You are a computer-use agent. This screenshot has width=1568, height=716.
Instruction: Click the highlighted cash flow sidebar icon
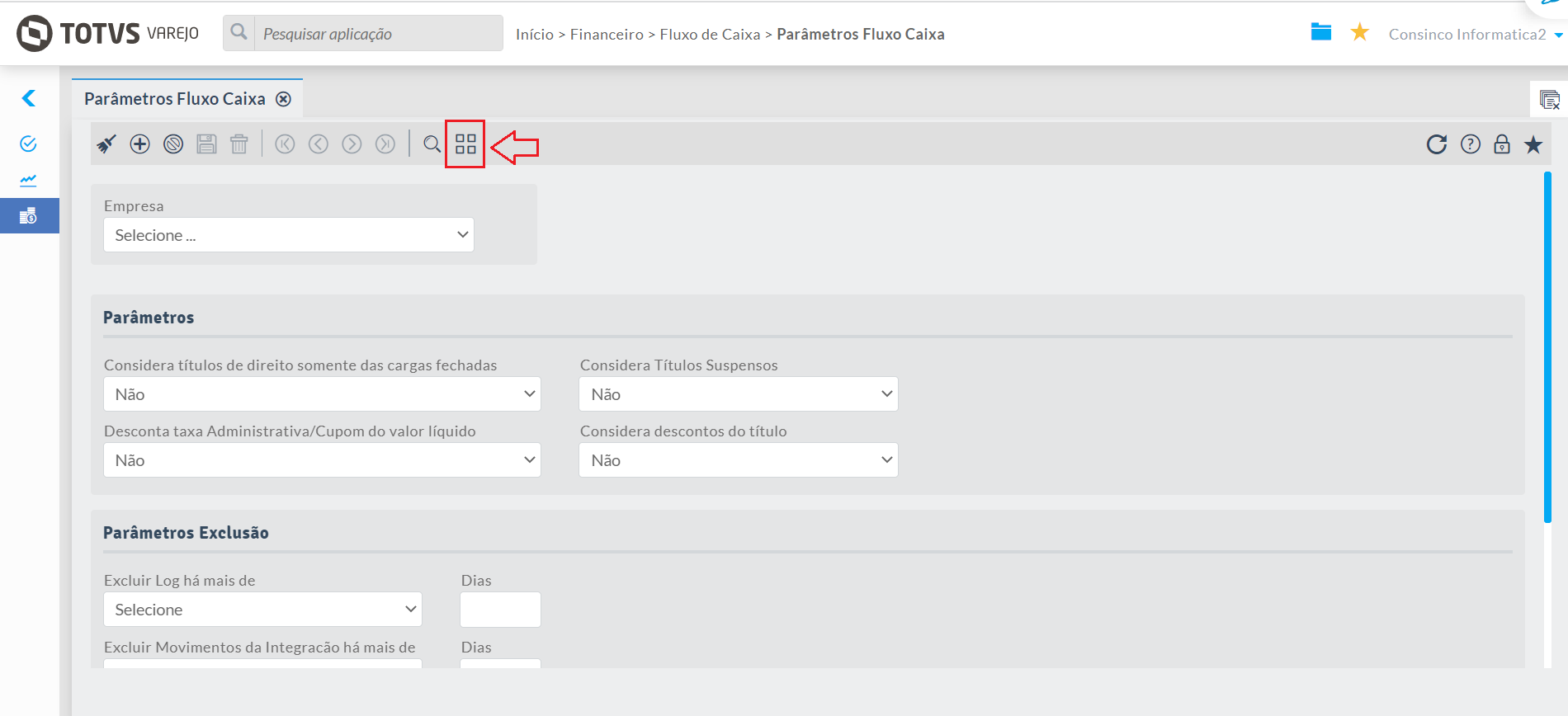(29, 216)
